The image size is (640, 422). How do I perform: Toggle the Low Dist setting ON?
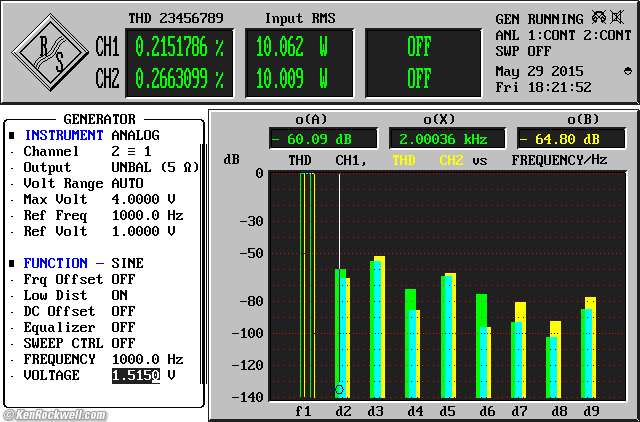click(x=120, y=295)
